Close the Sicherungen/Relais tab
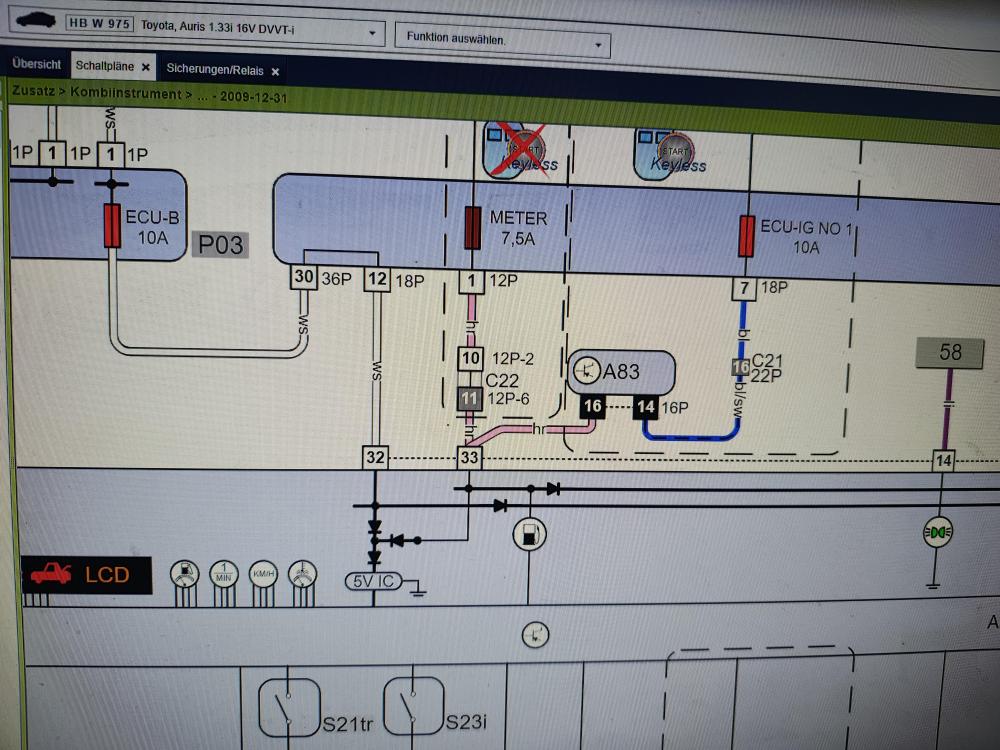1000x750 pixels. tap(275, 72)
